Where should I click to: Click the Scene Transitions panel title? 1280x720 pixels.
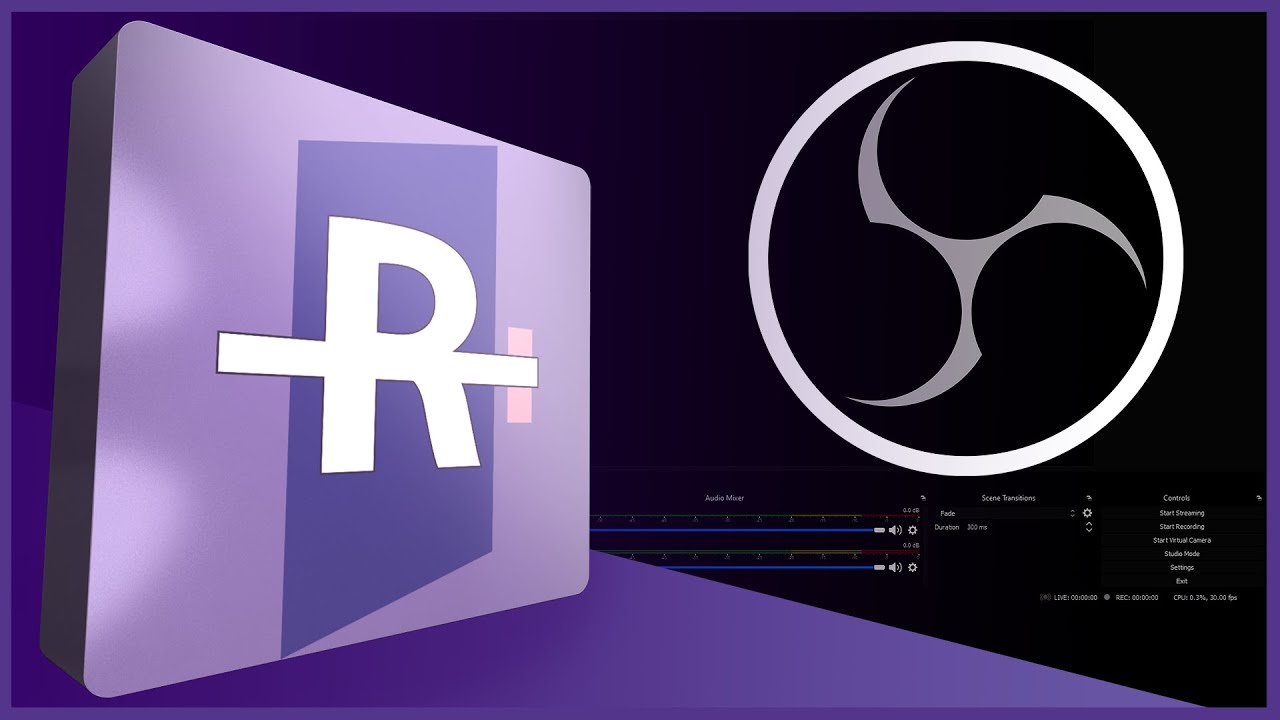tap(1008, 498)
